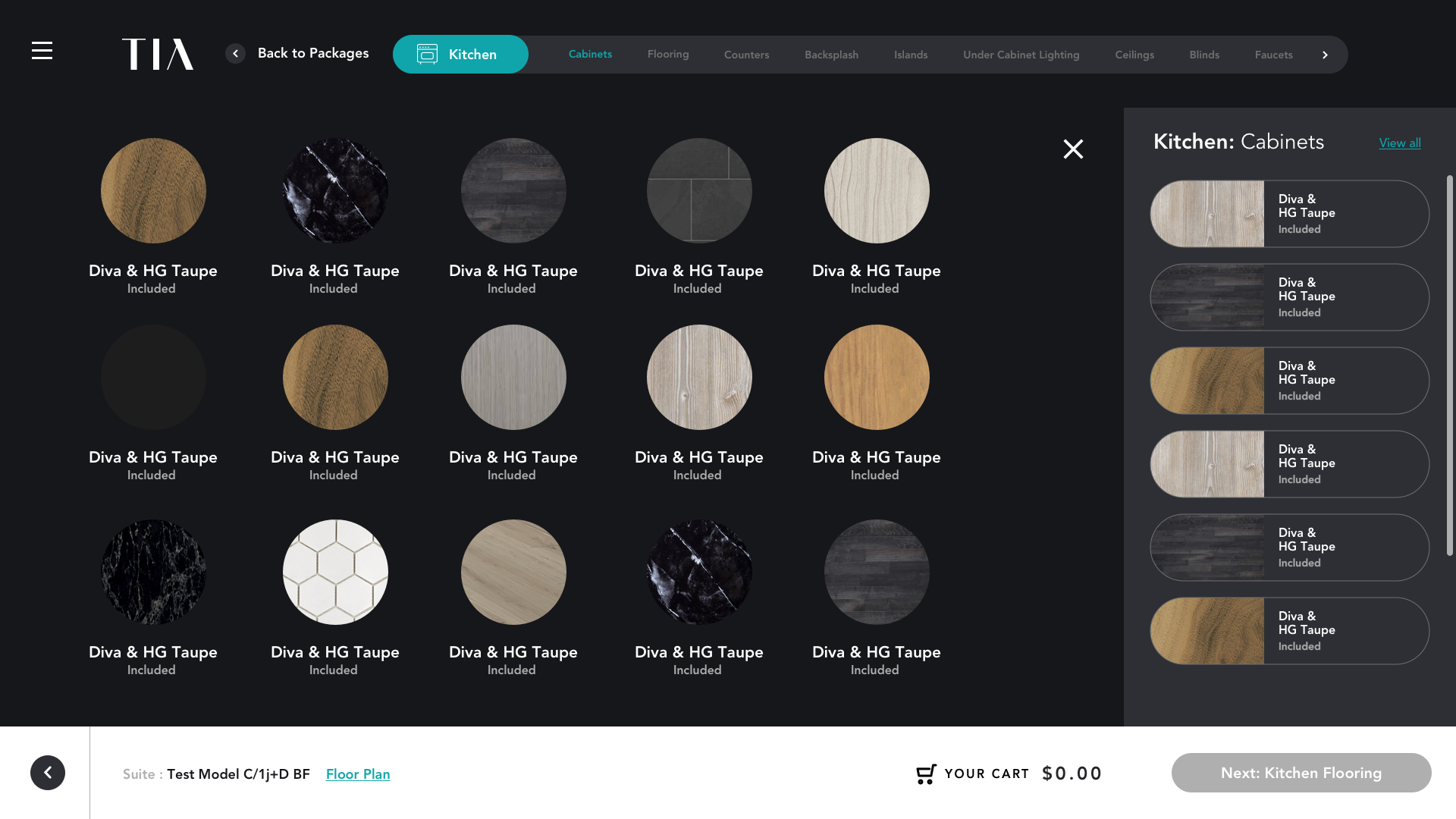Go to Under Cabinet Lighting tab
This screenshot has width=1456, height=819.
(x=1021, y=55)
